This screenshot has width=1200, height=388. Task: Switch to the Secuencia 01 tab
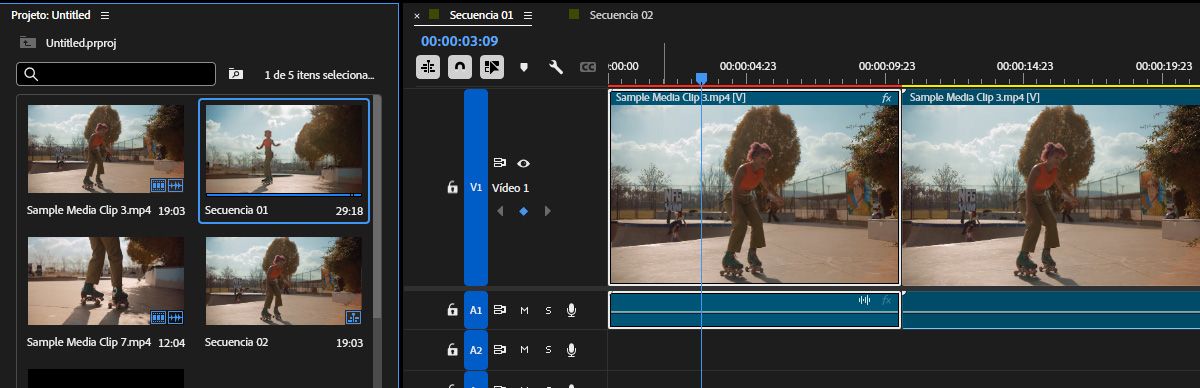481,15
